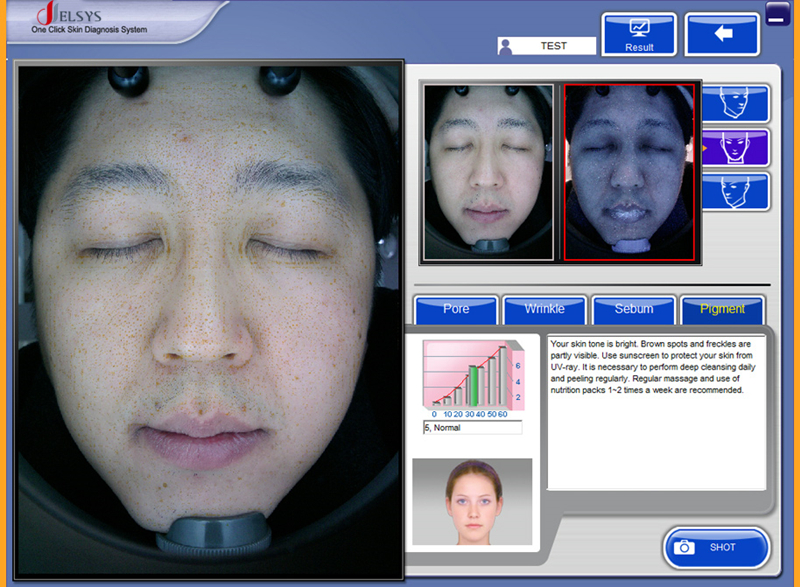Select the upper side-profile head view icon
Screen dimensions: 800x587
coord(735,104)
